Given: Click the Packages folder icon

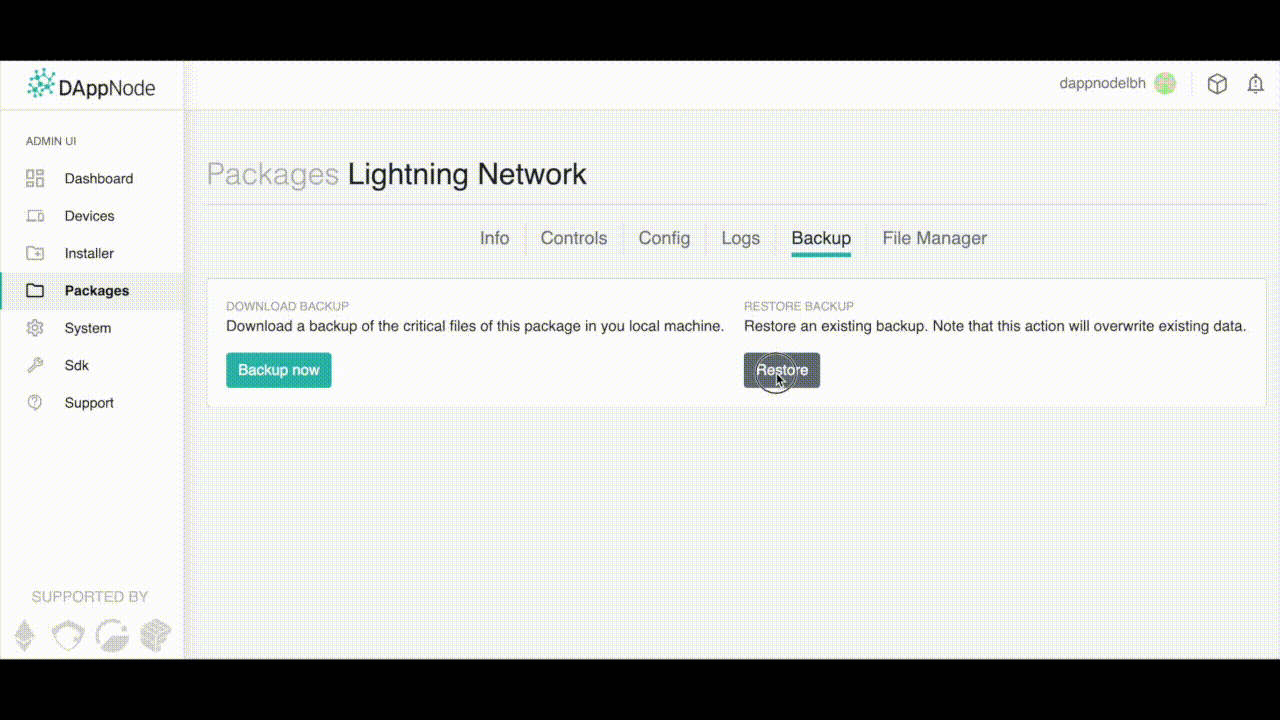Looking at the screenshot, I should (x=35, y=291).
